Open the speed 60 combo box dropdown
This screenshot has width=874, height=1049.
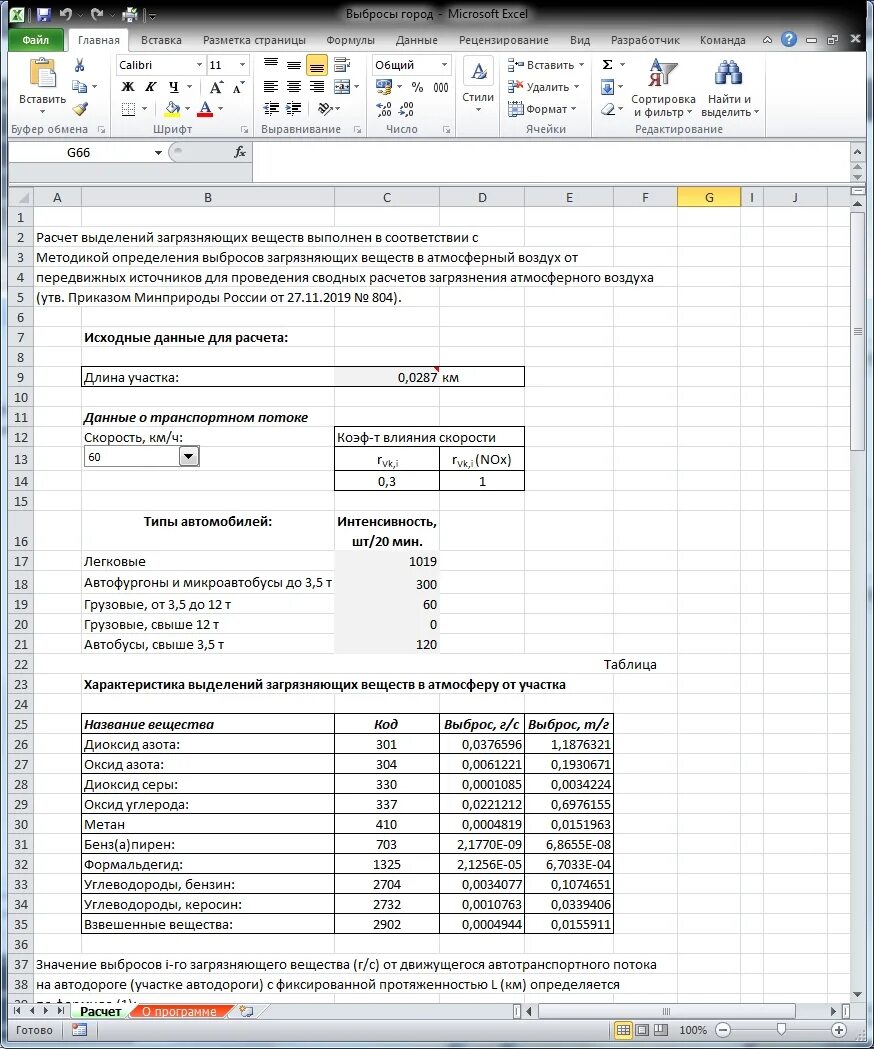(189, 457)
